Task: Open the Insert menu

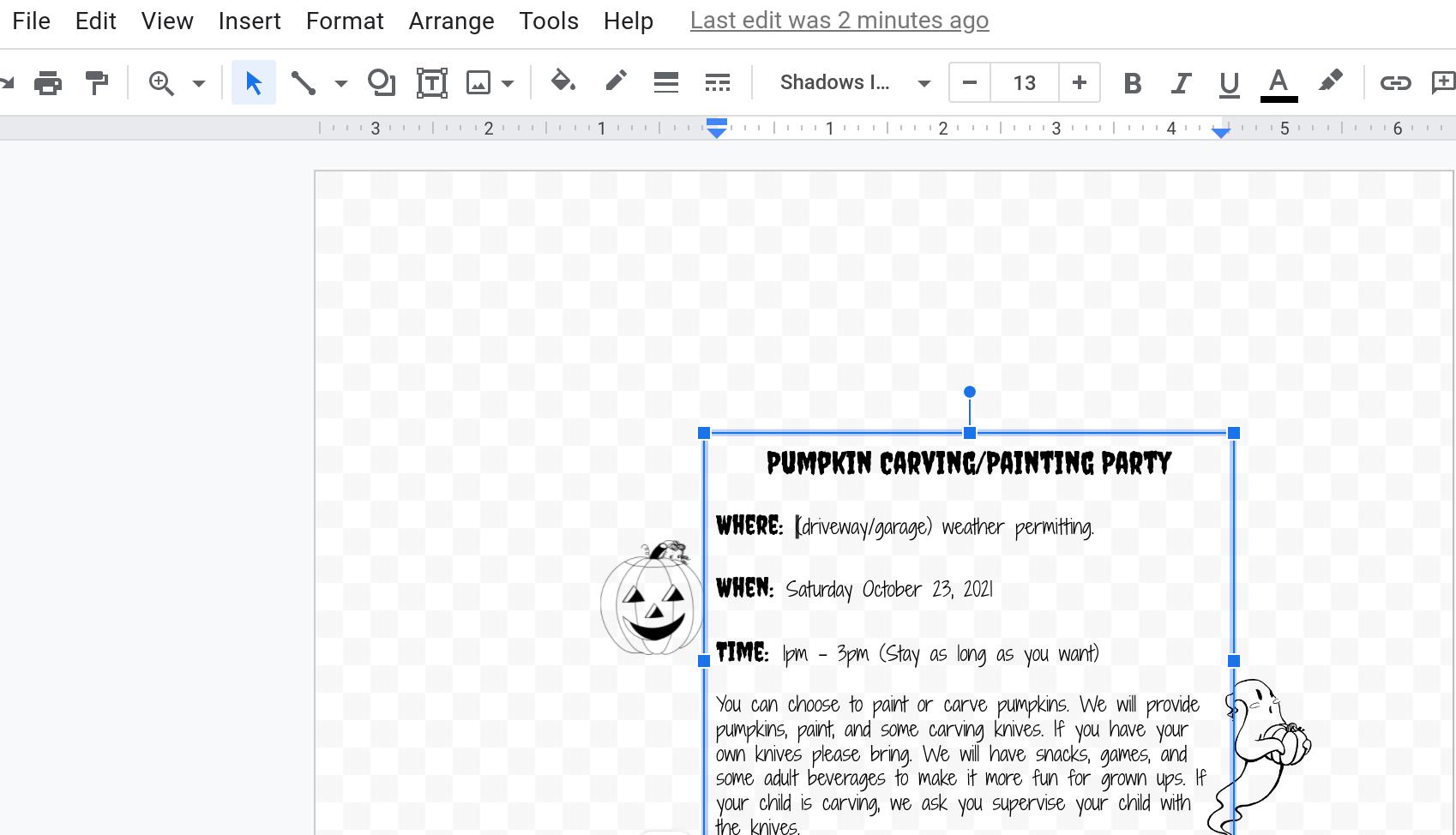Action: coord(250,21)
